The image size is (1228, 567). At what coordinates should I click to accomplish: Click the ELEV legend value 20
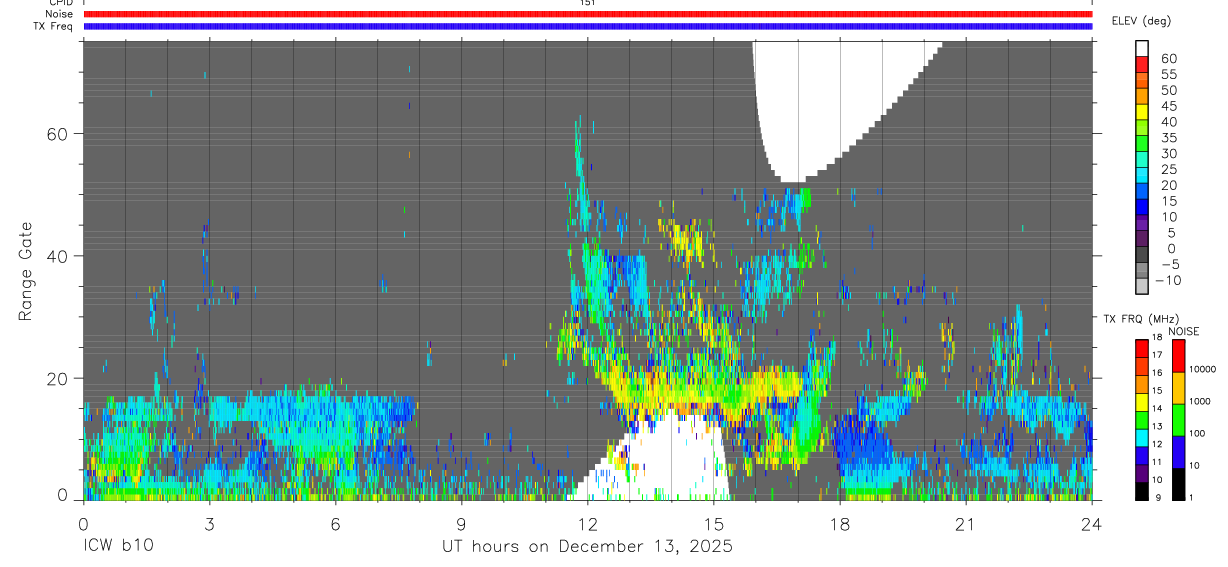[x=1168, y=185]
